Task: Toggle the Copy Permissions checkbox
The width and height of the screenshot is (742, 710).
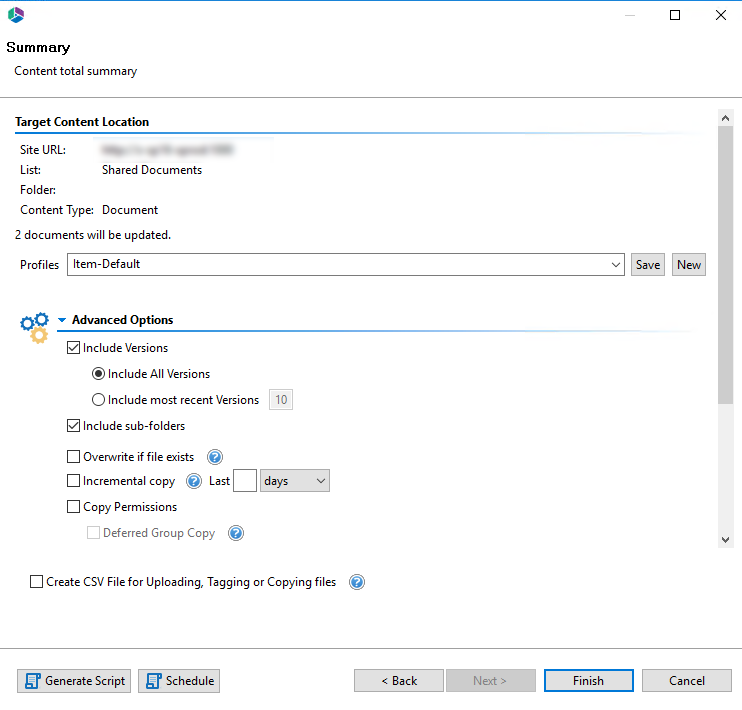Action: coord(74,507)
